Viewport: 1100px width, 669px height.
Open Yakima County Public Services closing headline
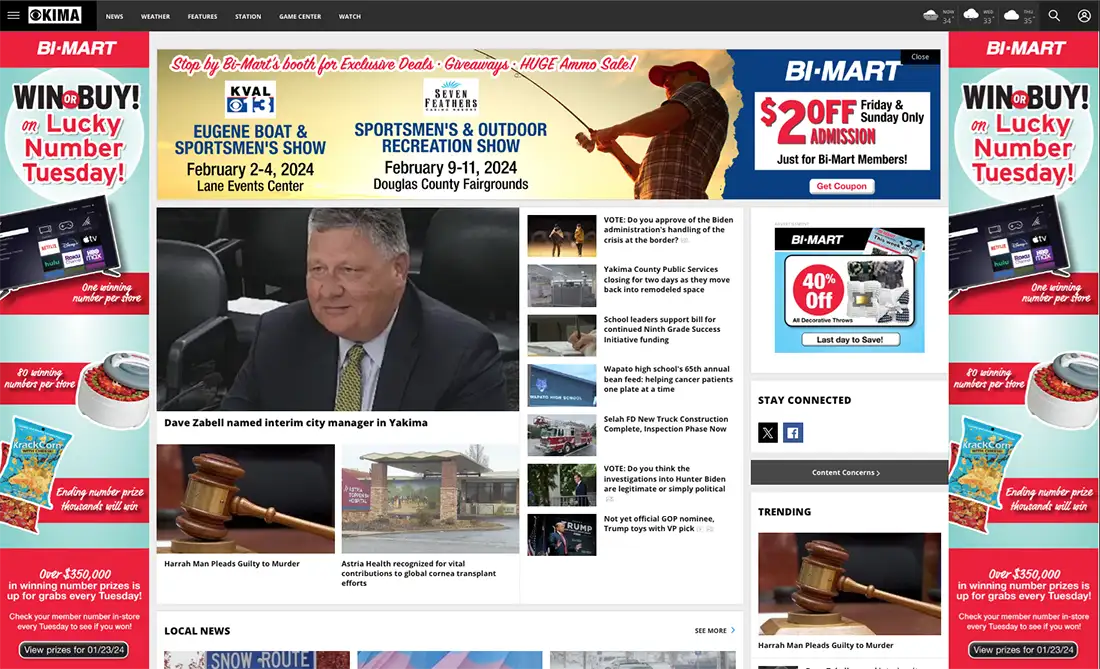coord(666,279)
